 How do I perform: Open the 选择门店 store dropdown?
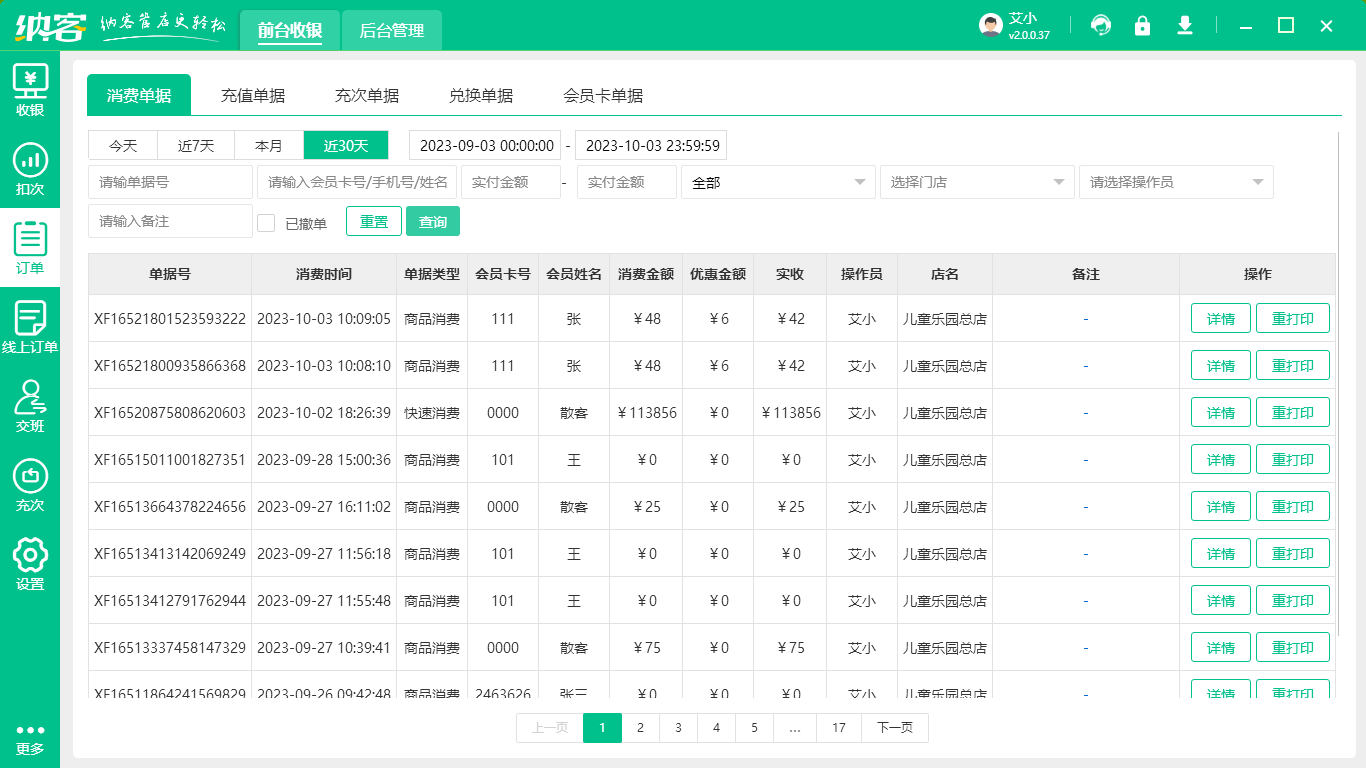click(977, 182)
